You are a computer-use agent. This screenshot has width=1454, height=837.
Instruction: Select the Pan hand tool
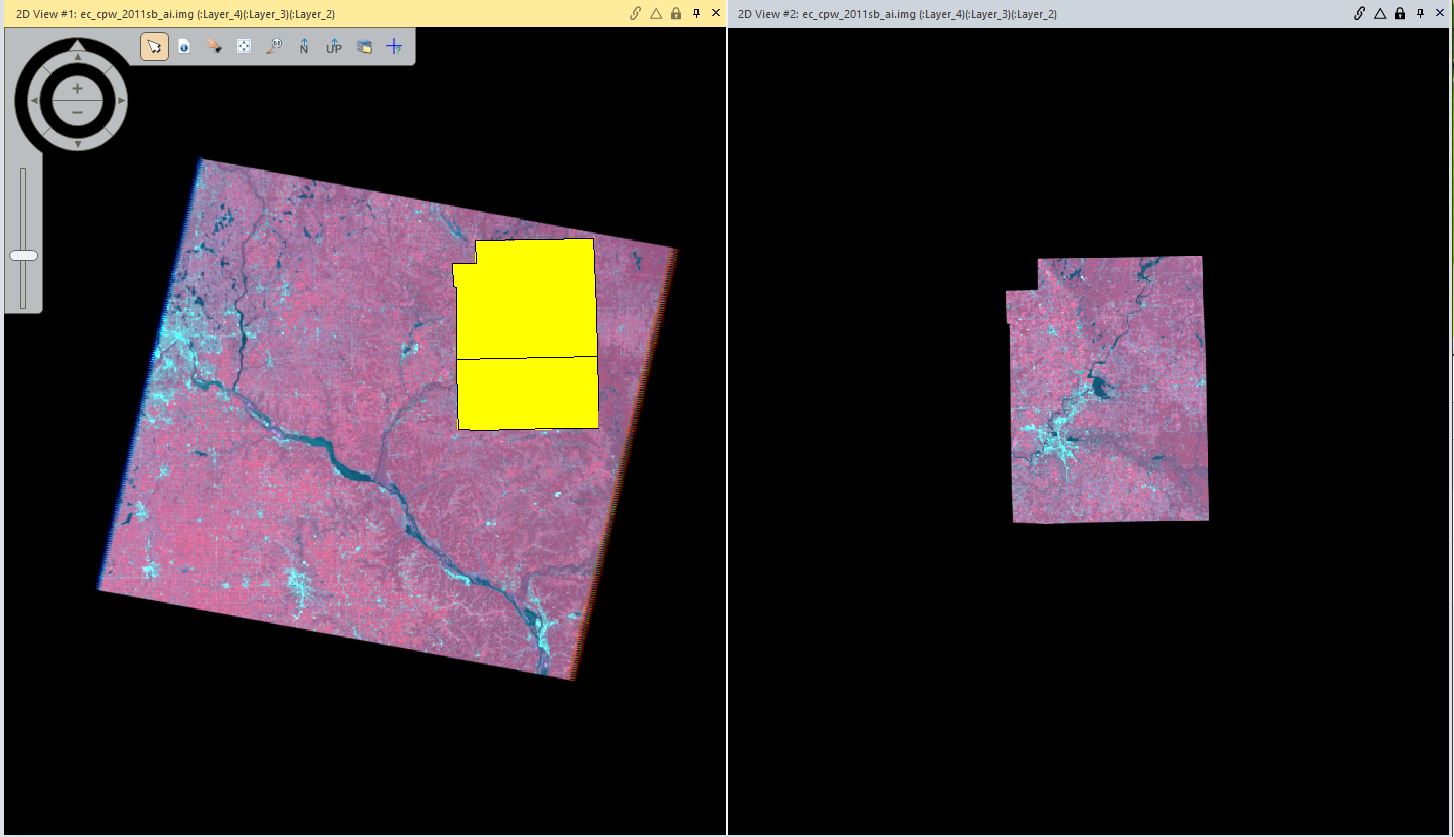215,46
